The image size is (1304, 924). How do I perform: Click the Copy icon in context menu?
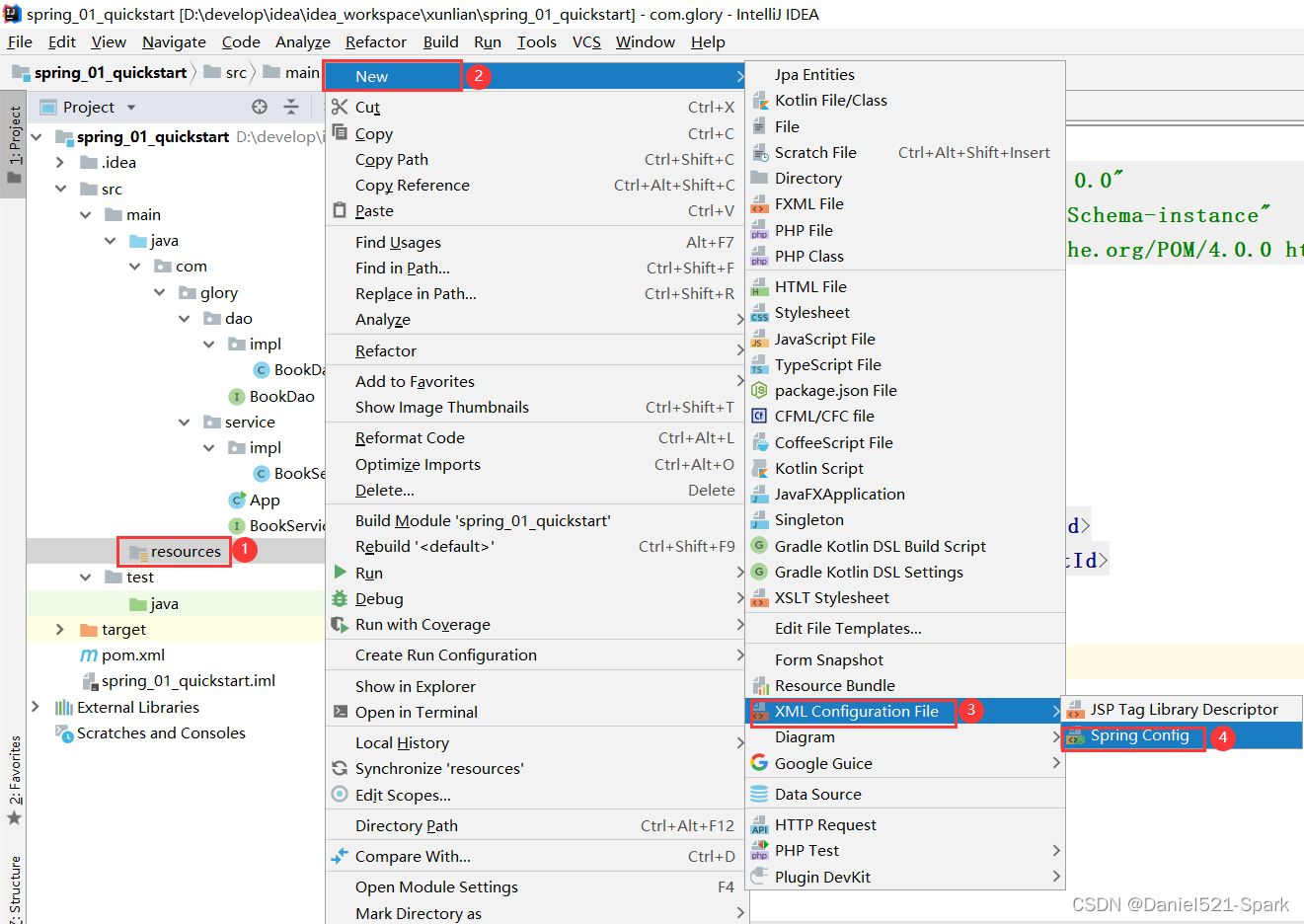(340, 132)
